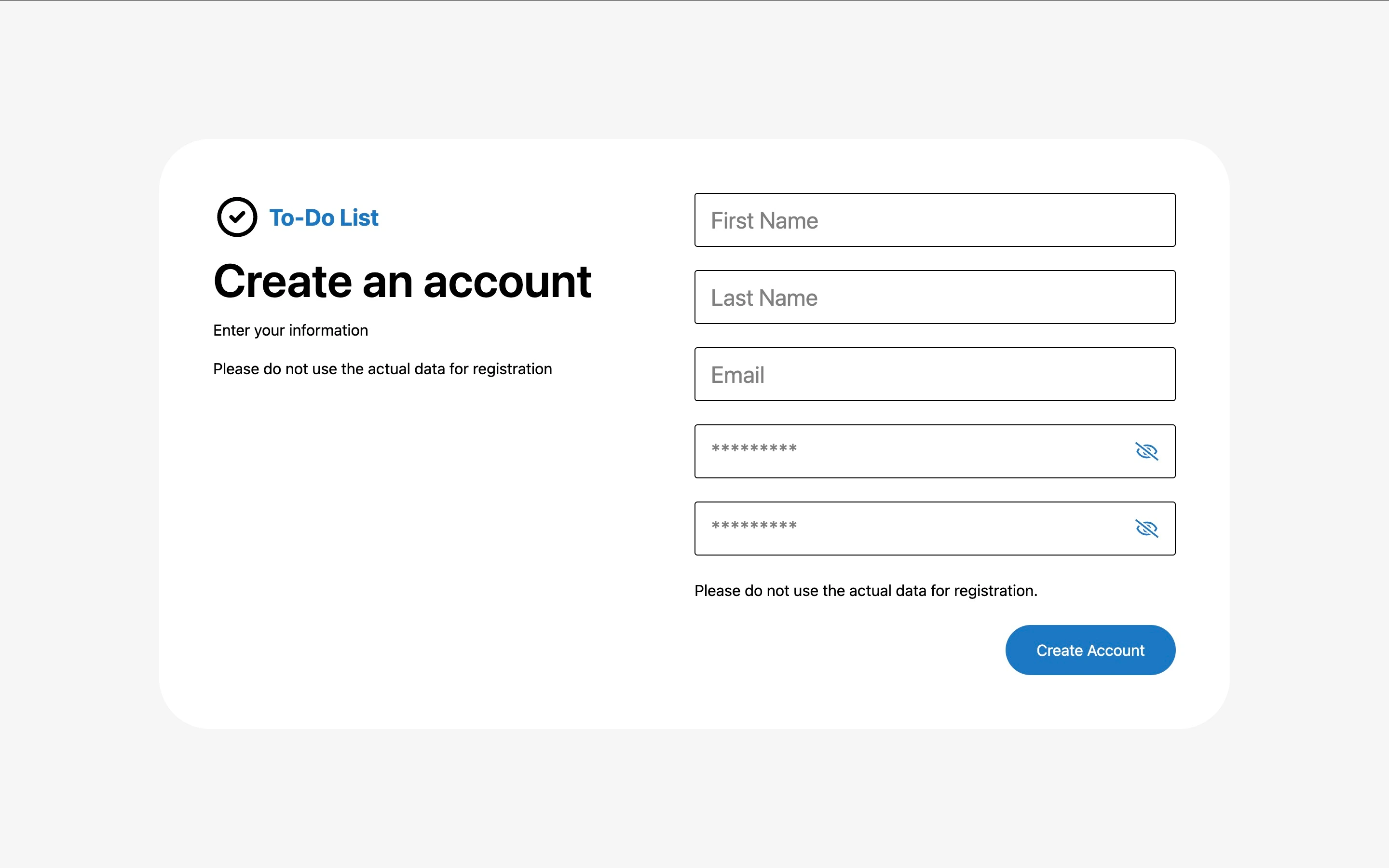Image resolution: width=1389 pixels, height=868 pixels.
Task: Click the Create an account heading
Action: (402, 281)
